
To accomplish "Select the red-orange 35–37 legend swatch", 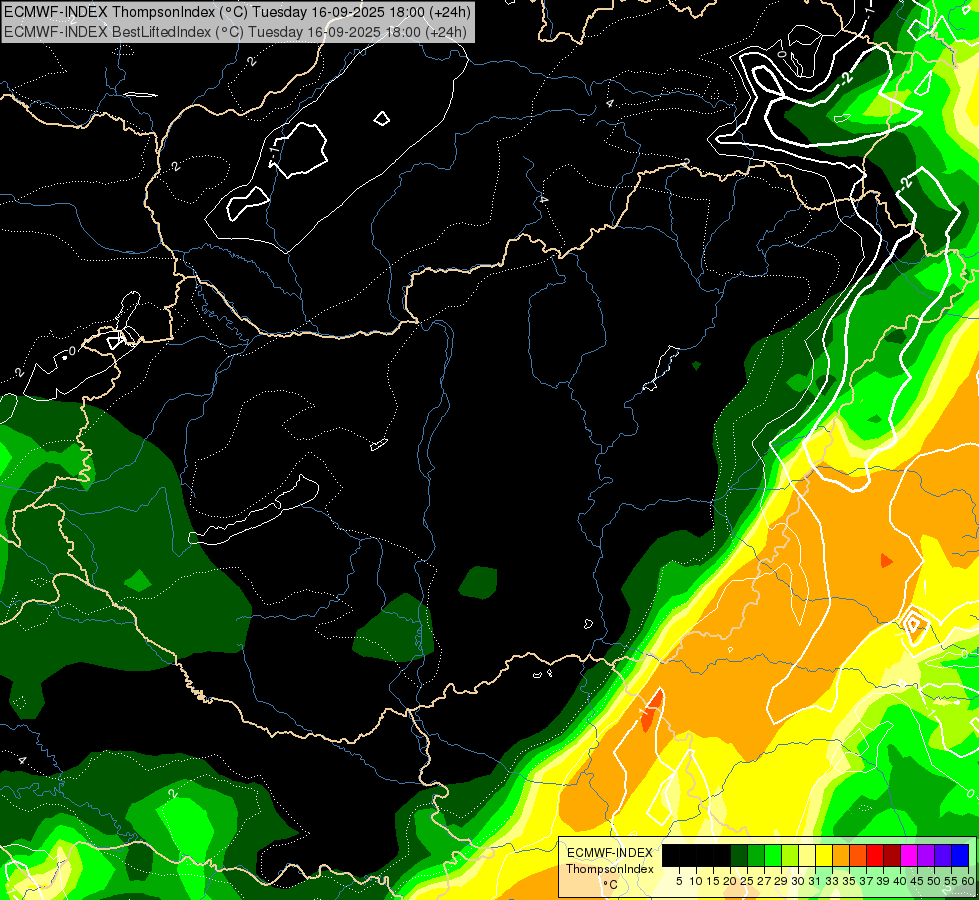I will point(858,856).
